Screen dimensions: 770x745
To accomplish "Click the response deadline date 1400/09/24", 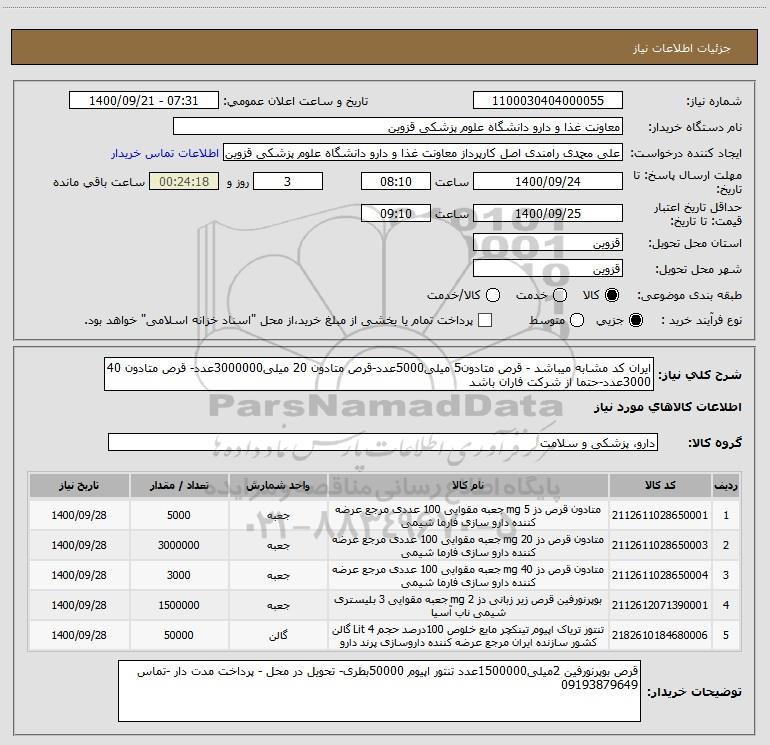I will 548,182.
